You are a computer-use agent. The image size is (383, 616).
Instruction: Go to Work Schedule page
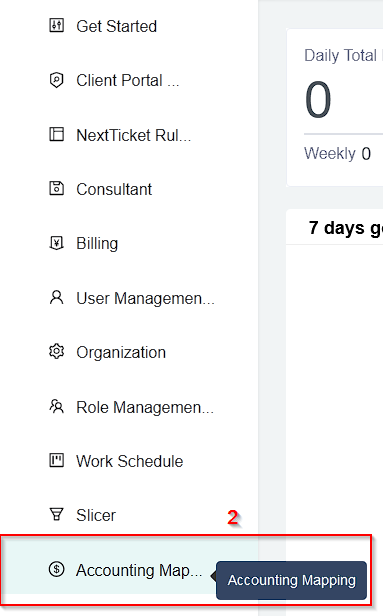[x=129, y=461]
